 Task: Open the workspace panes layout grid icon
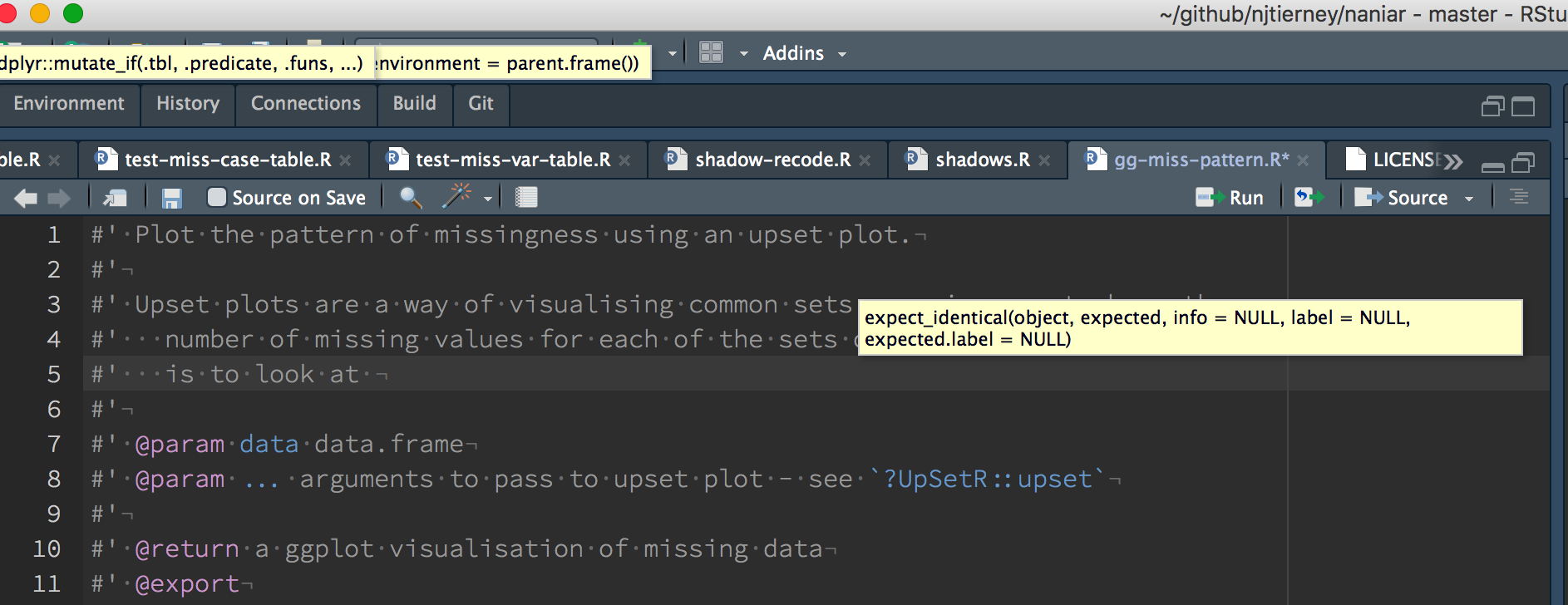coord(711,52)
